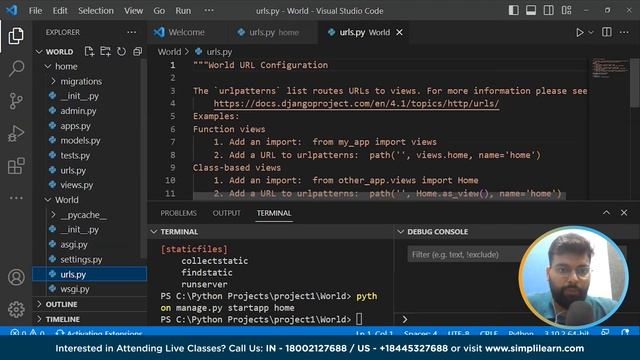Open the Run menu
Viewport: 640px width, 360px height.
click(183, 11)
